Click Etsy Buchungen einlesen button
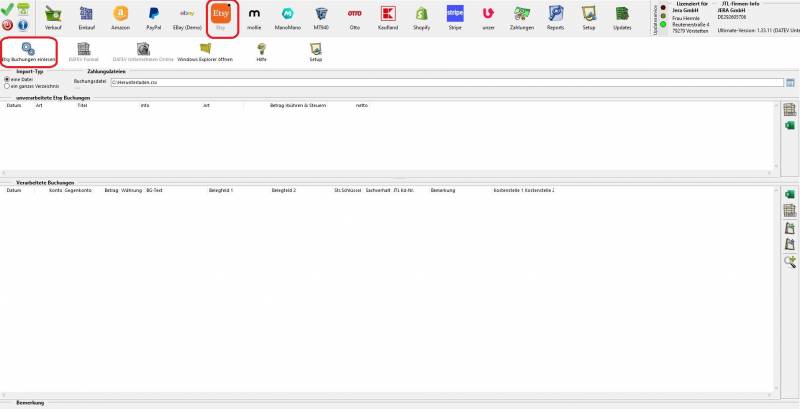The height and width of the screenshot is (409, 800). click(28, 52)
